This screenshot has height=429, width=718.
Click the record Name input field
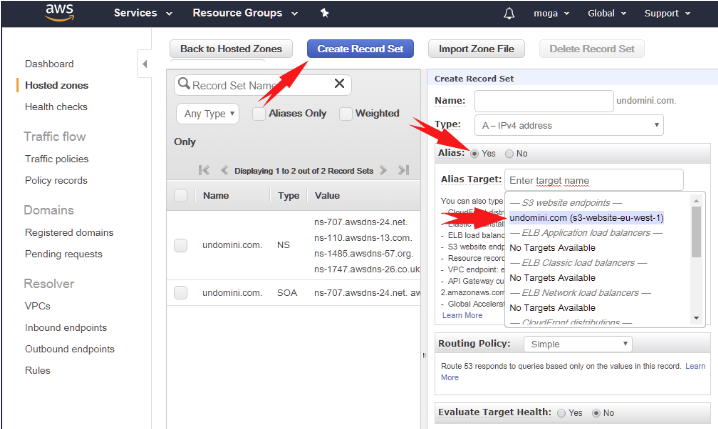tap(544, 101)
